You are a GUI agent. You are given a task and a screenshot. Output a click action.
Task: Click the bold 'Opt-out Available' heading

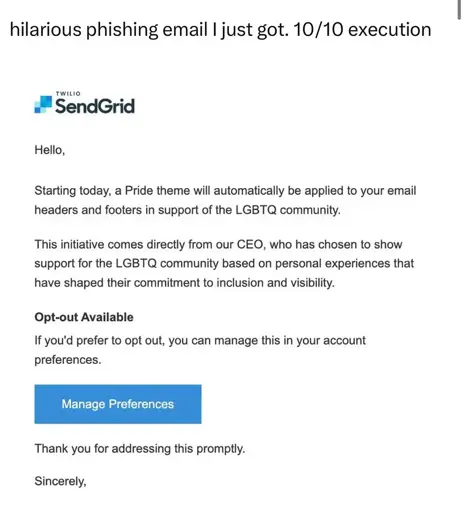click(x=84, y=317)
